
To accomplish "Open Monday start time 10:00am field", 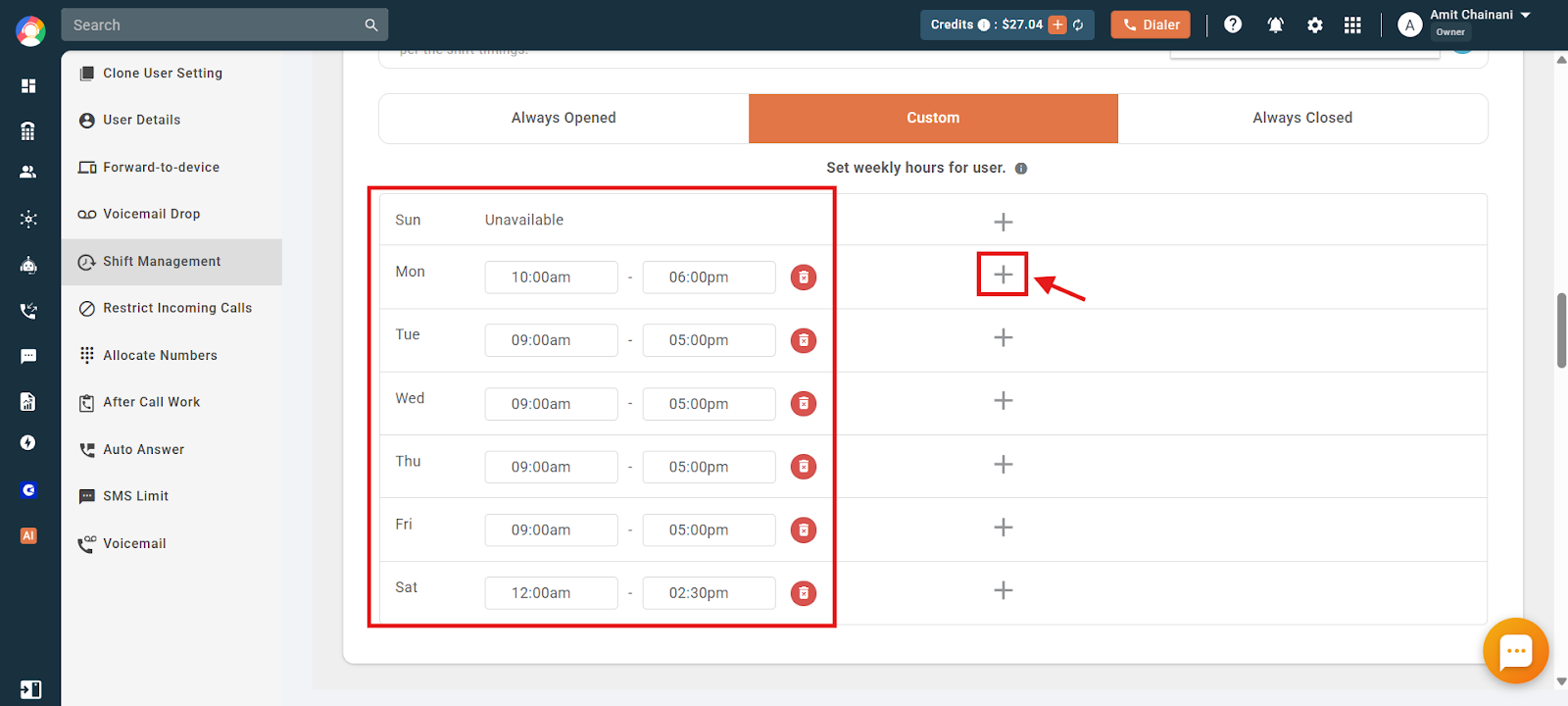I will [551, 277].
